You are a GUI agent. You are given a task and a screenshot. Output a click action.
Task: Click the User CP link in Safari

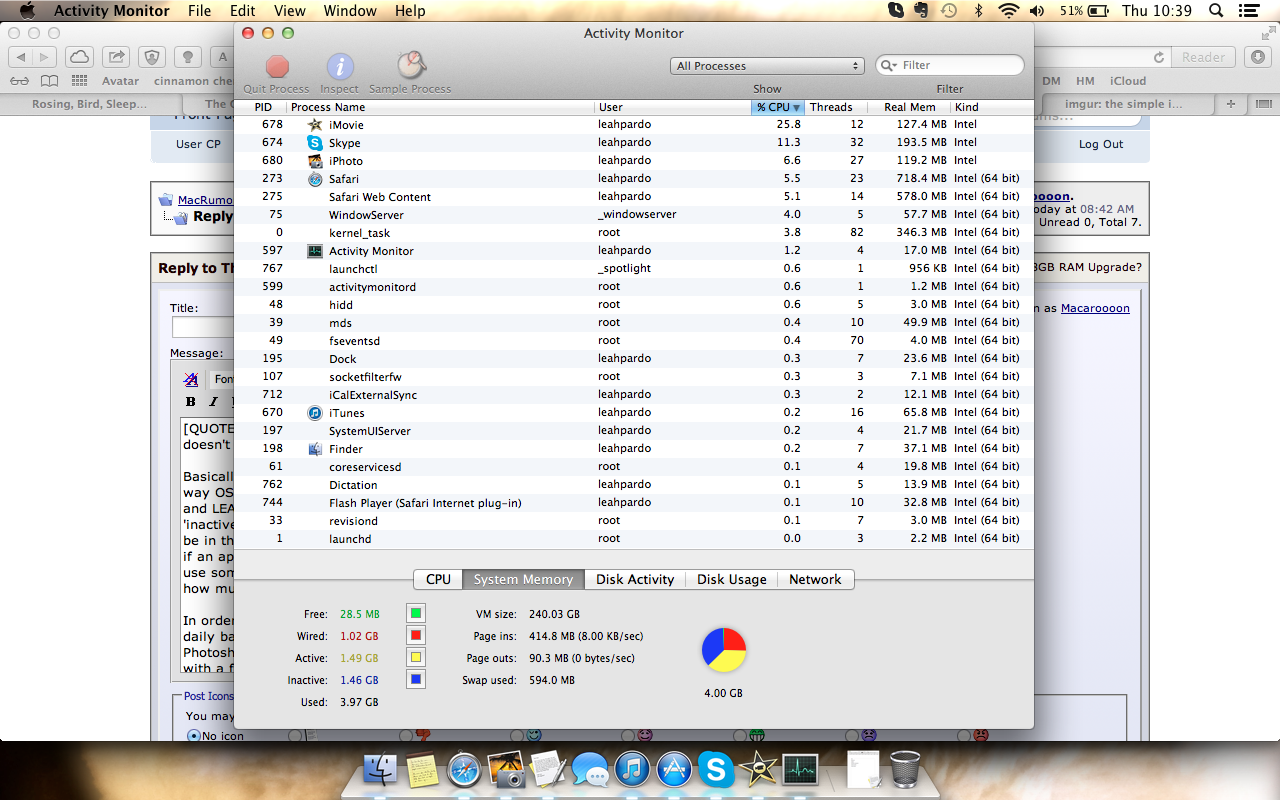(198, 144)
